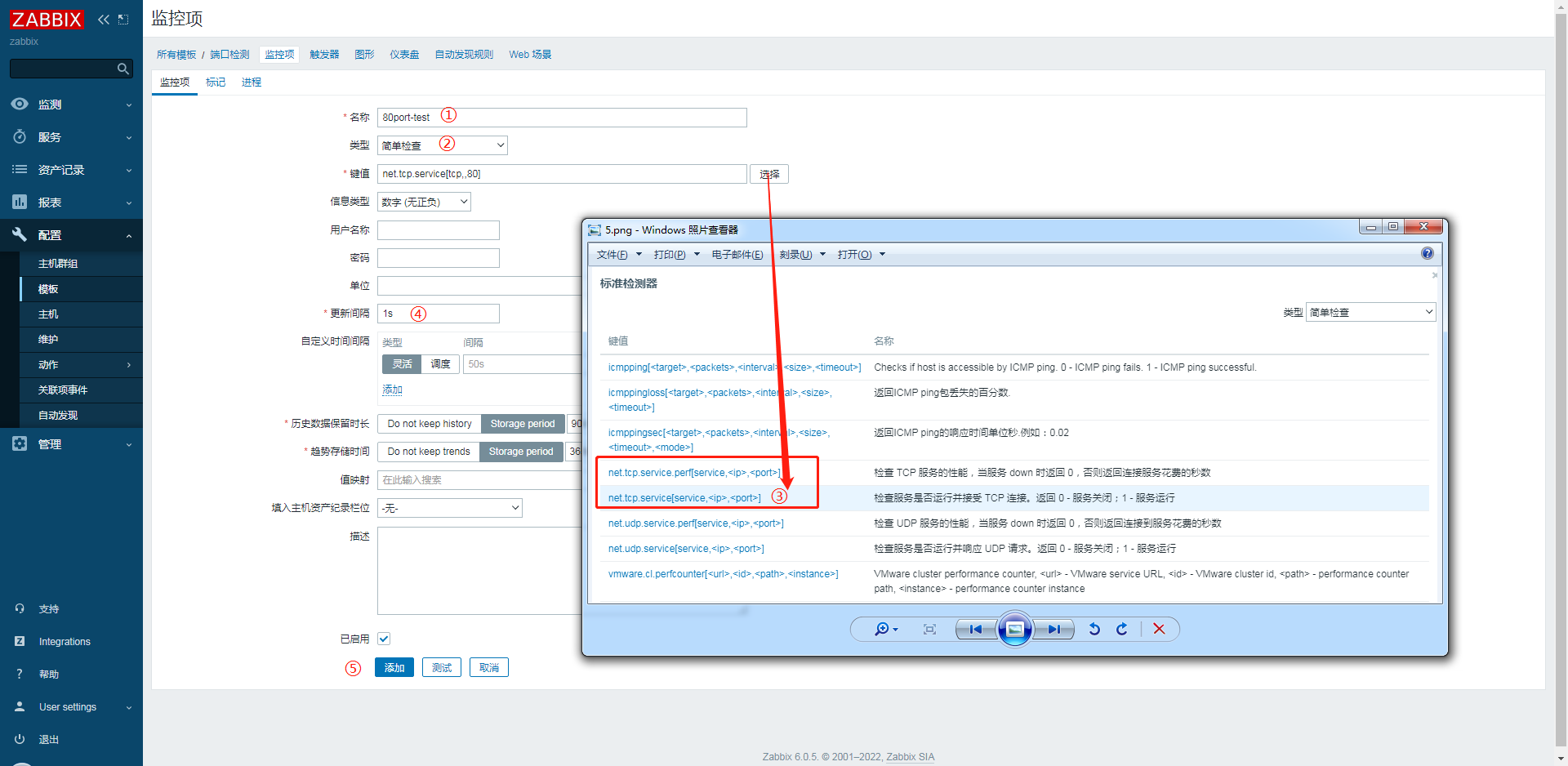Open the 信息类型 dropdown
The height and width of the screenshot is (766, 1568).
pos(424,202)
